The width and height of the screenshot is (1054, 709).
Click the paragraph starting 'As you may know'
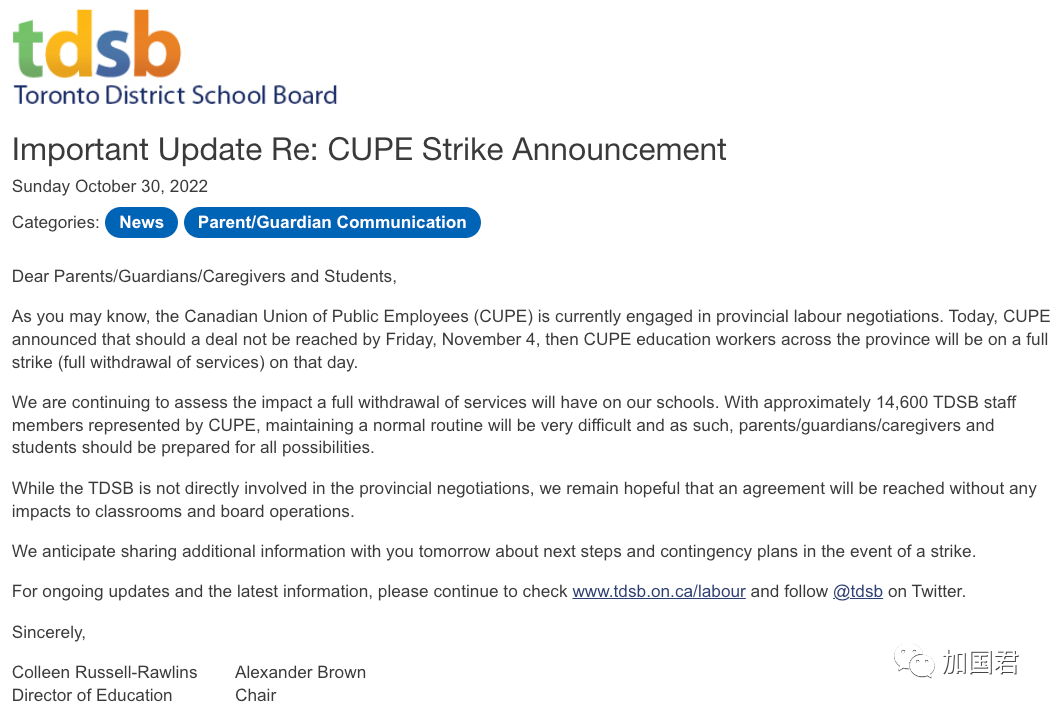[530, 339]
